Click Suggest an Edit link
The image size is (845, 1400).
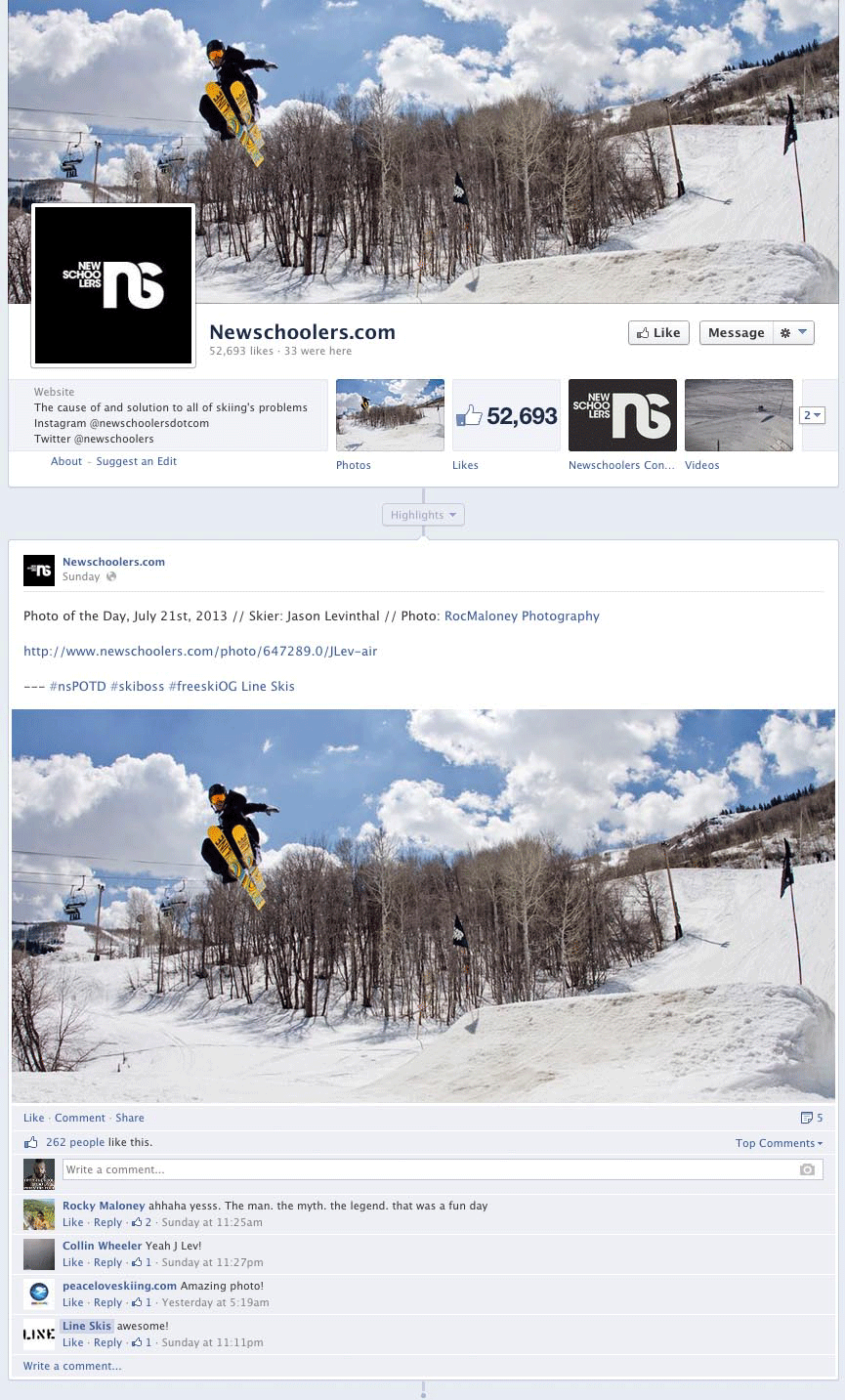137,461
